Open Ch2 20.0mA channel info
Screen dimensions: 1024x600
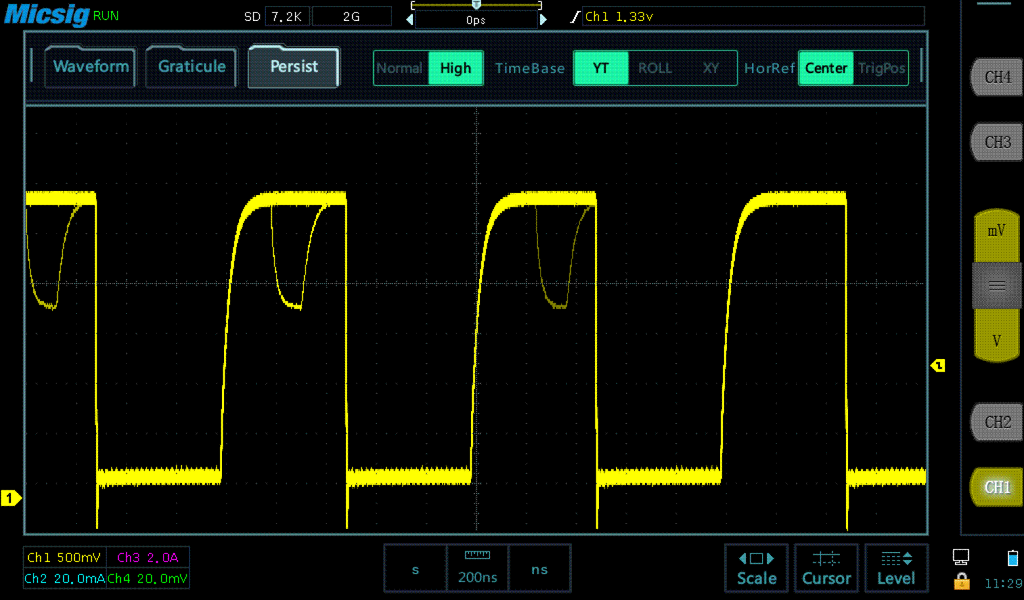coord(64,578)
